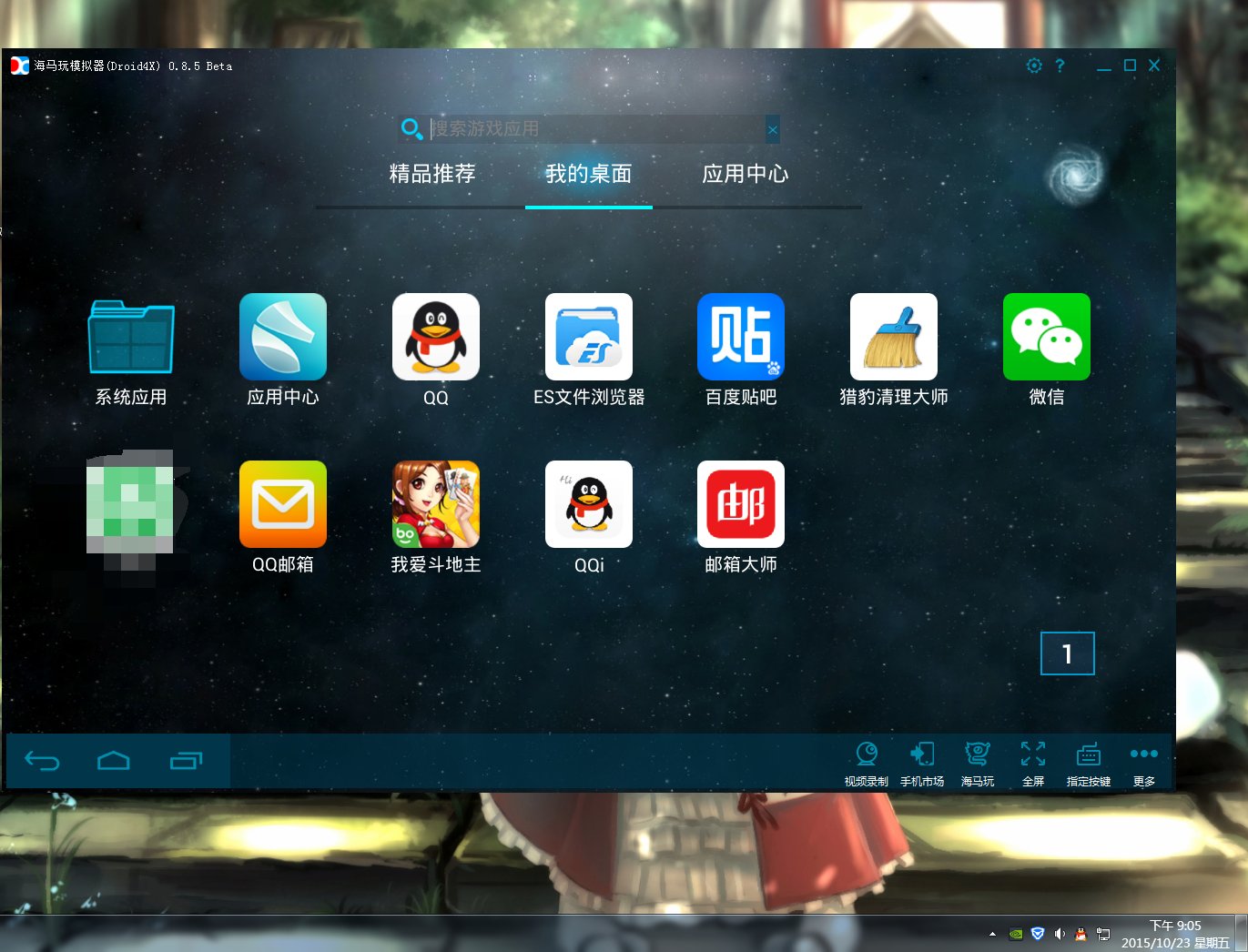This screenshot has height=952, width=1248.
Task: Open QQ邮箱 mail app
Action: 283,504
